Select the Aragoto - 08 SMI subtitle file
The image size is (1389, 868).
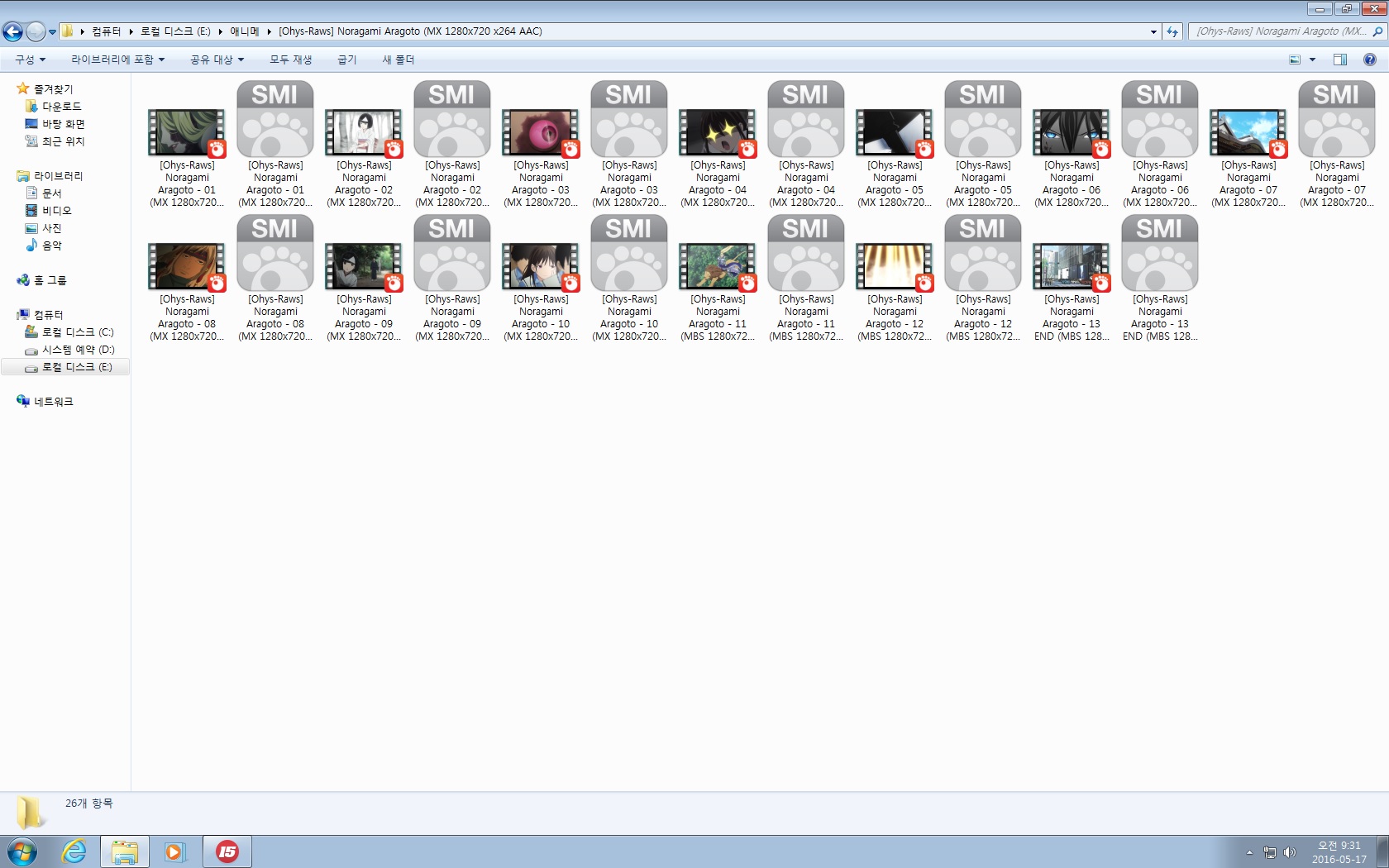click(x=275, y=253)
